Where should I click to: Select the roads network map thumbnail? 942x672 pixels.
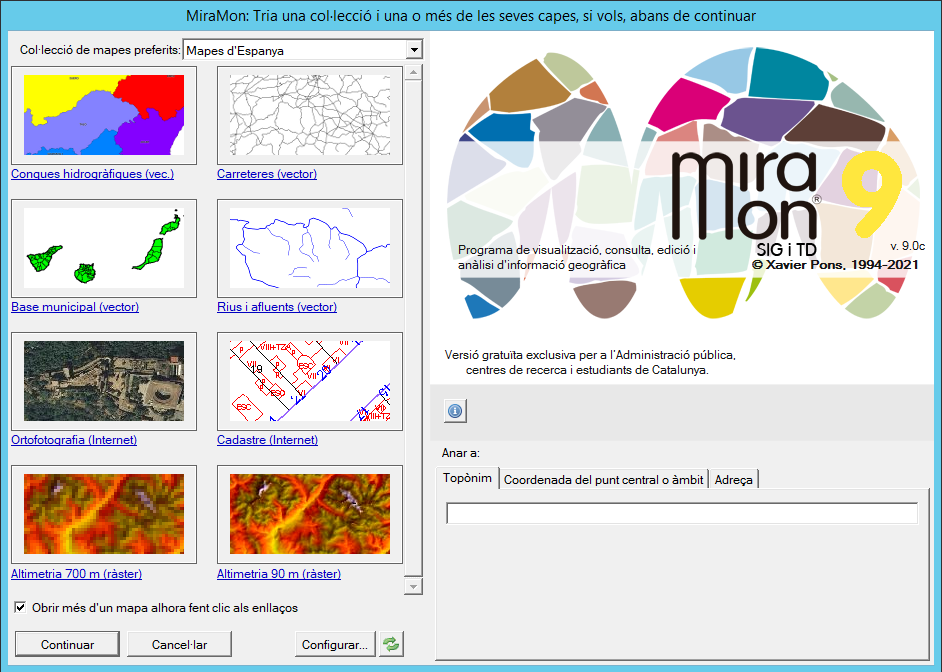pyautogui.click(x=310, y=115)
